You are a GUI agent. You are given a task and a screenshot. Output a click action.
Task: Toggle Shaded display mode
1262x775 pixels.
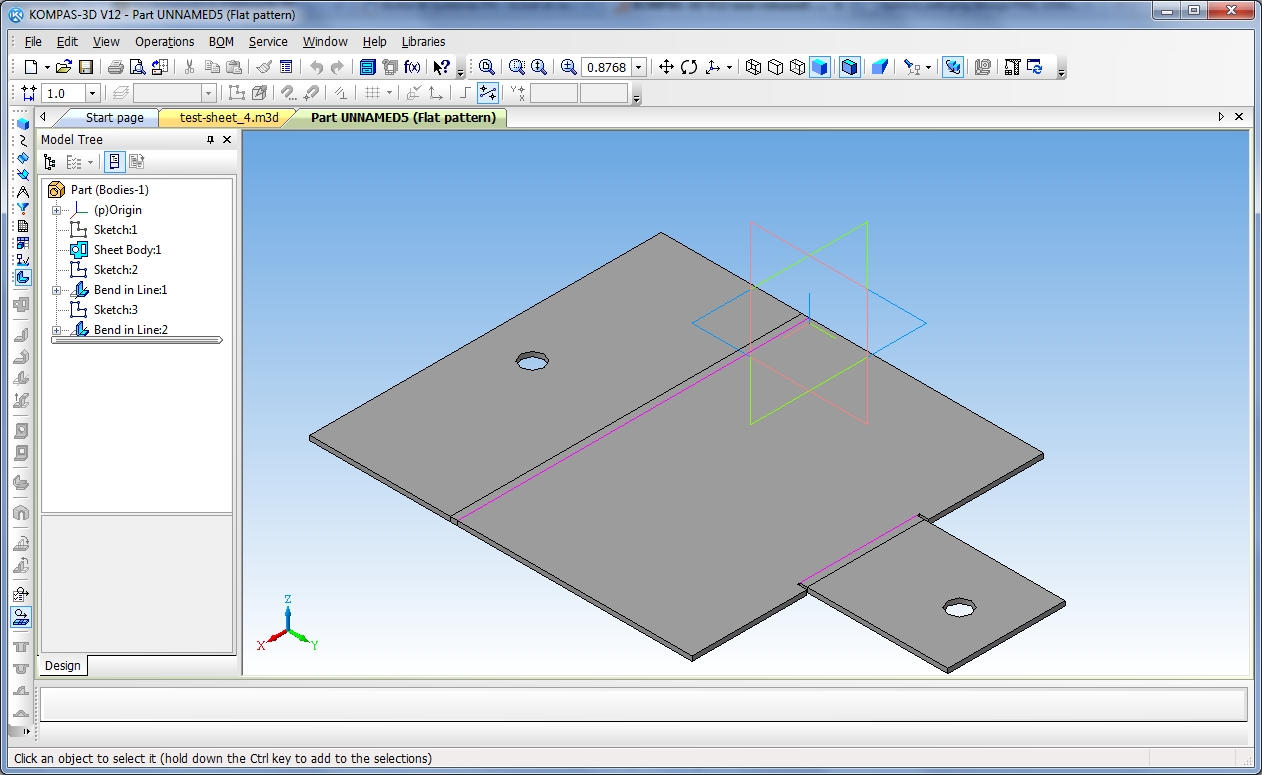820,67
